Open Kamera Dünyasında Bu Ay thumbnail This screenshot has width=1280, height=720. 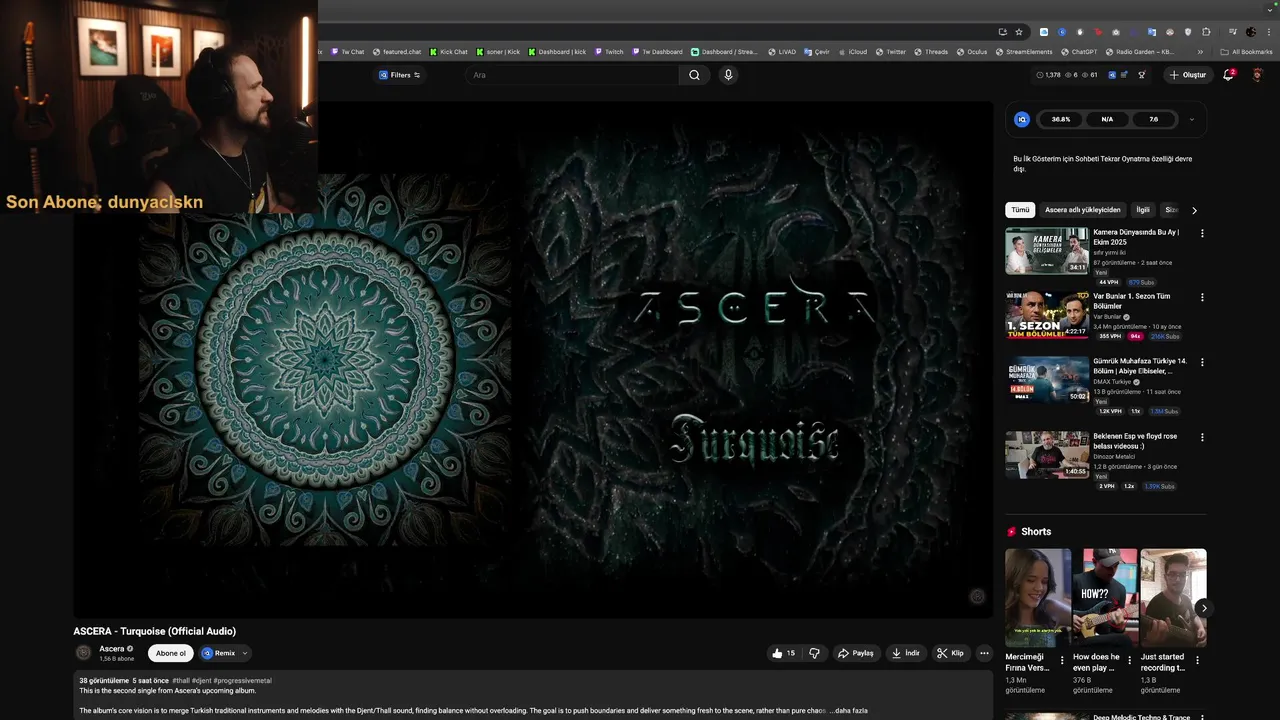pyautogui.click(x=1047, y=251)
